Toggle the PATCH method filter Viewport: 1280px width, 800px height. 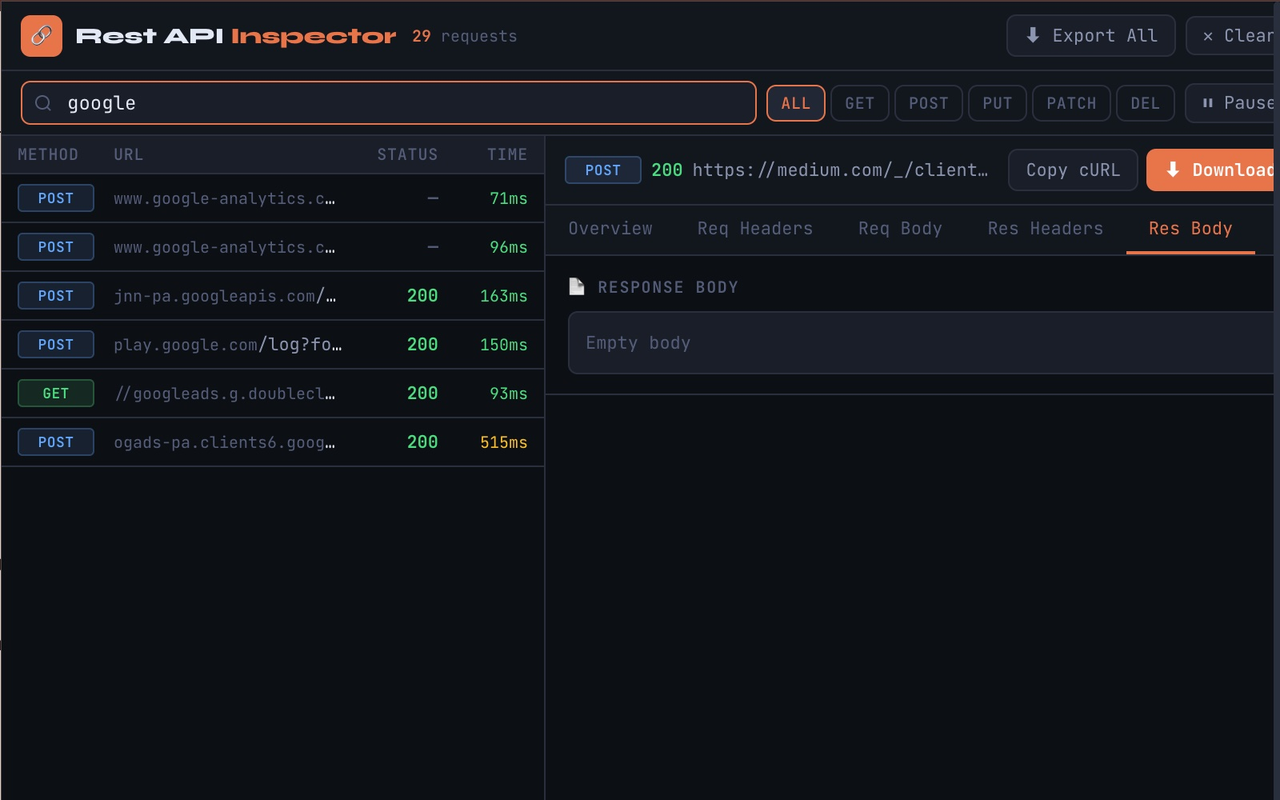(x=1071, y=103)
